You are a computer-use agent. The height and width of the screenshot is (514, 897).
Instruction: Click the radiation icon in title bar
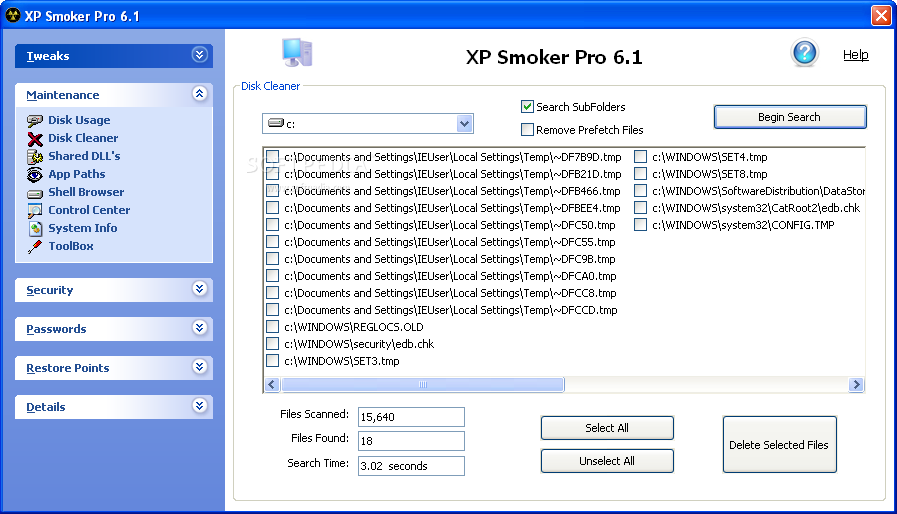pyautogui.click(x=13, y=15)
